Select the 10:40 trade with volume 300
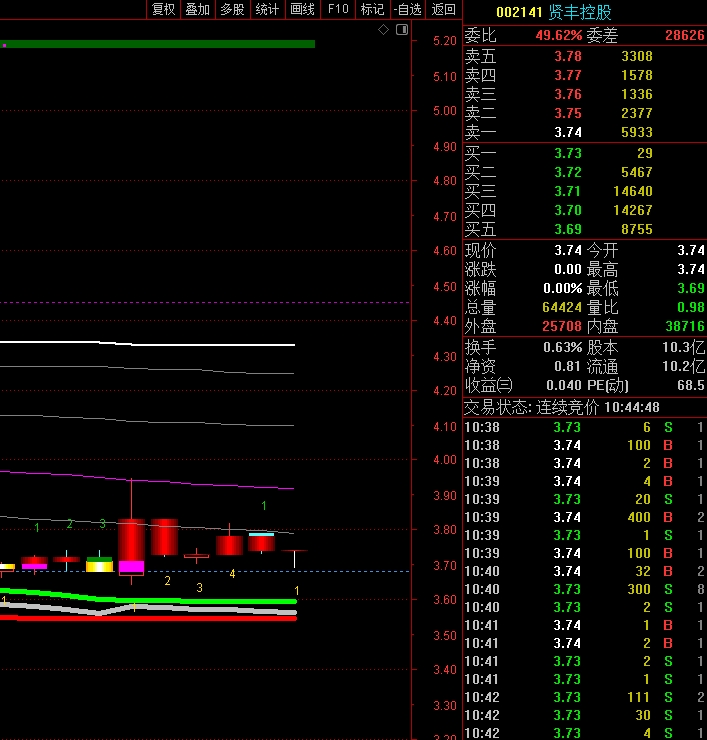 click(585, 589)
